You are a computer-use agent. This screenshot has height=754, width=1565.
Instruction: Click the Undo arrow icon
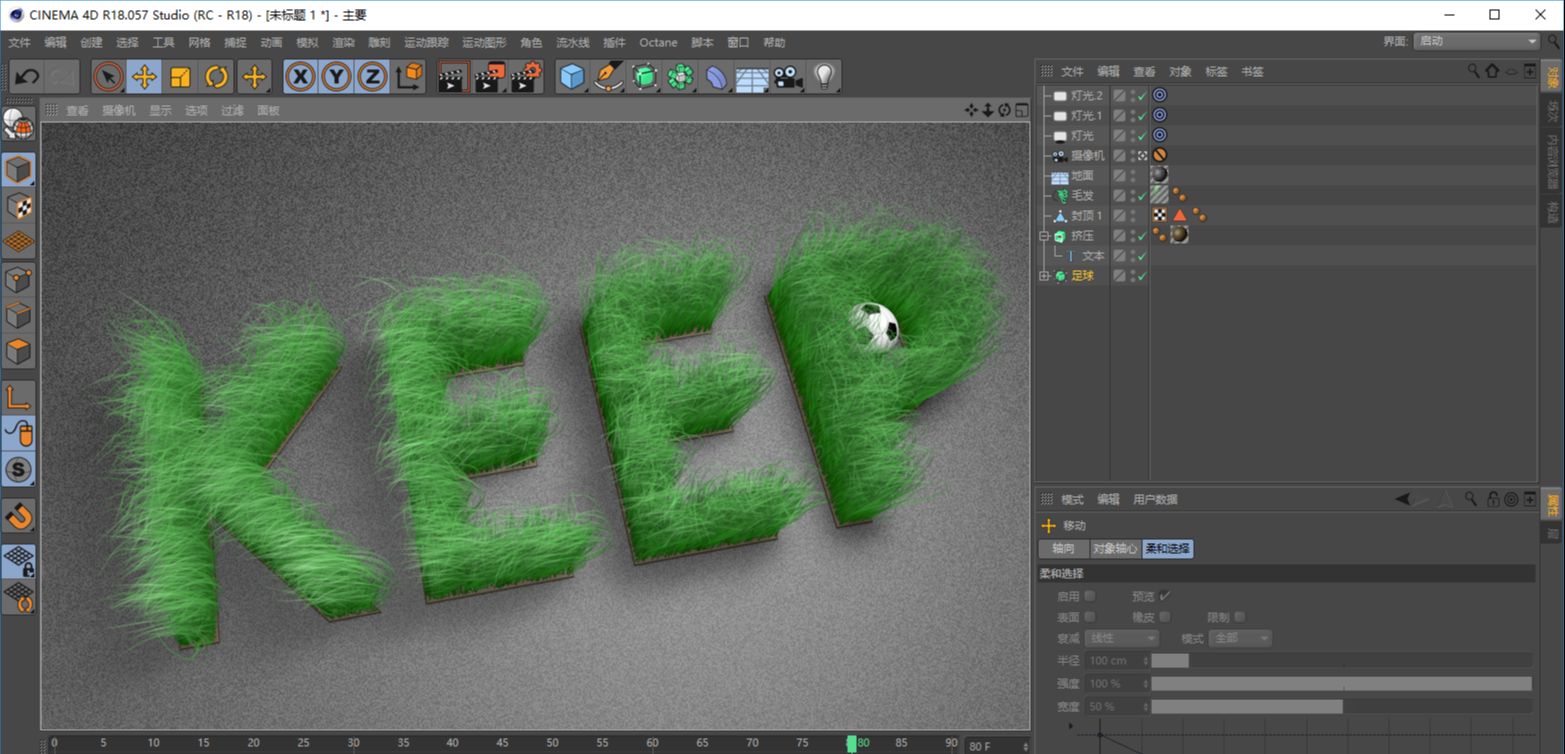[27, 77]
